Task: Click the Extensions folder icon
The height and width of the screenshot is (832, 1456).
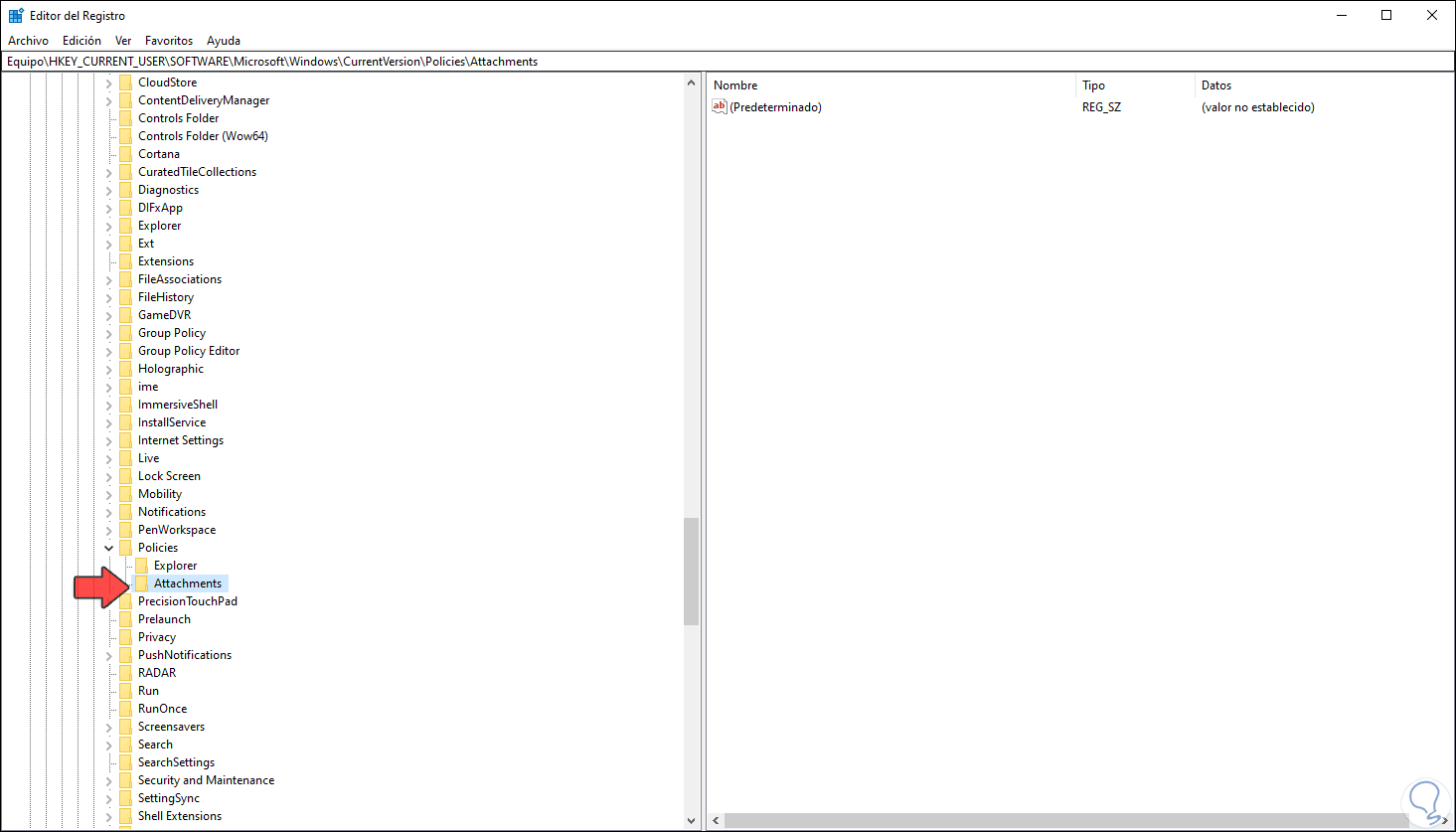Action: pos(125,261)
